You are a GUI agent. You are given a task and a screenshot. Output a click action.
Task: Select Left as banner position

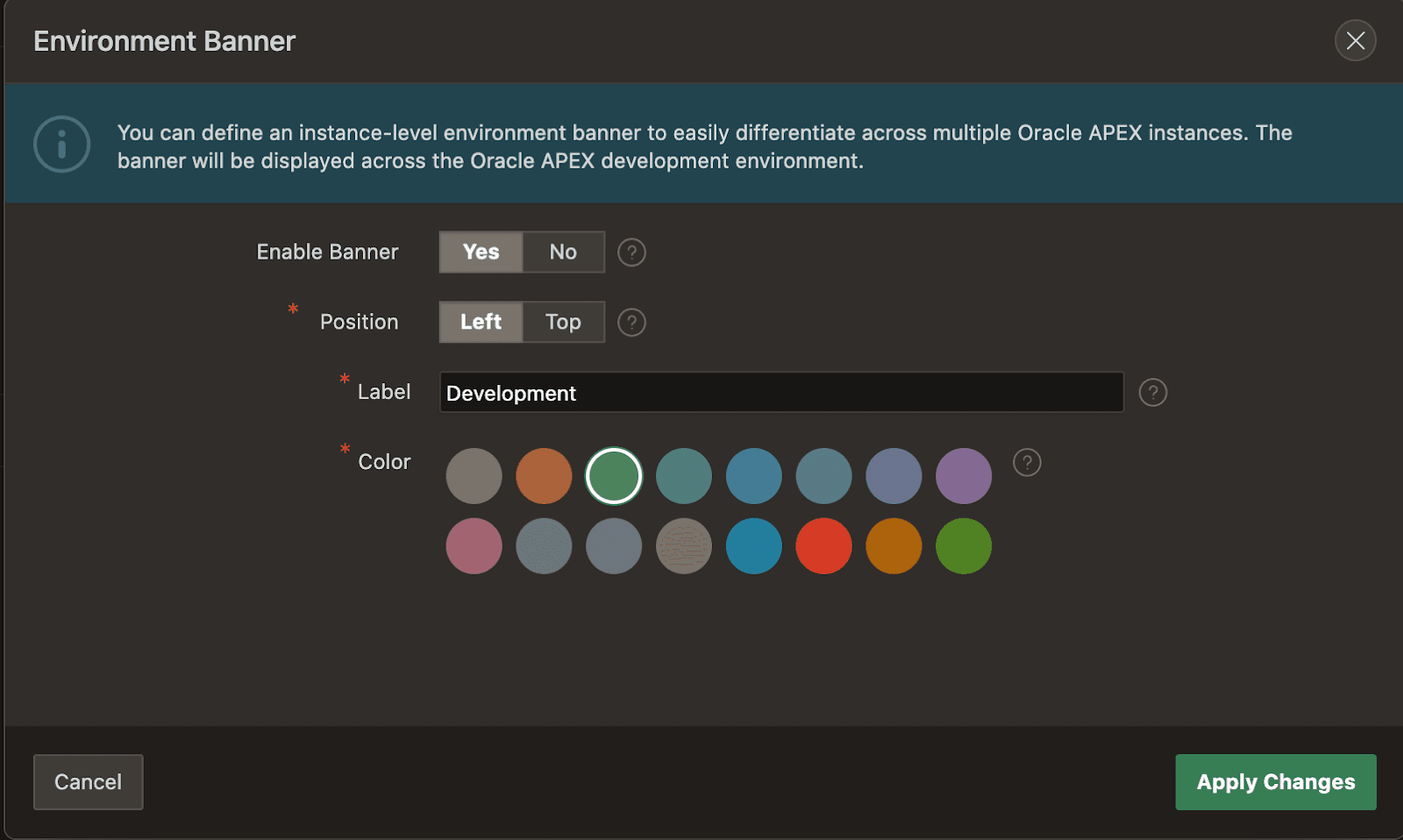coord(481,323)
